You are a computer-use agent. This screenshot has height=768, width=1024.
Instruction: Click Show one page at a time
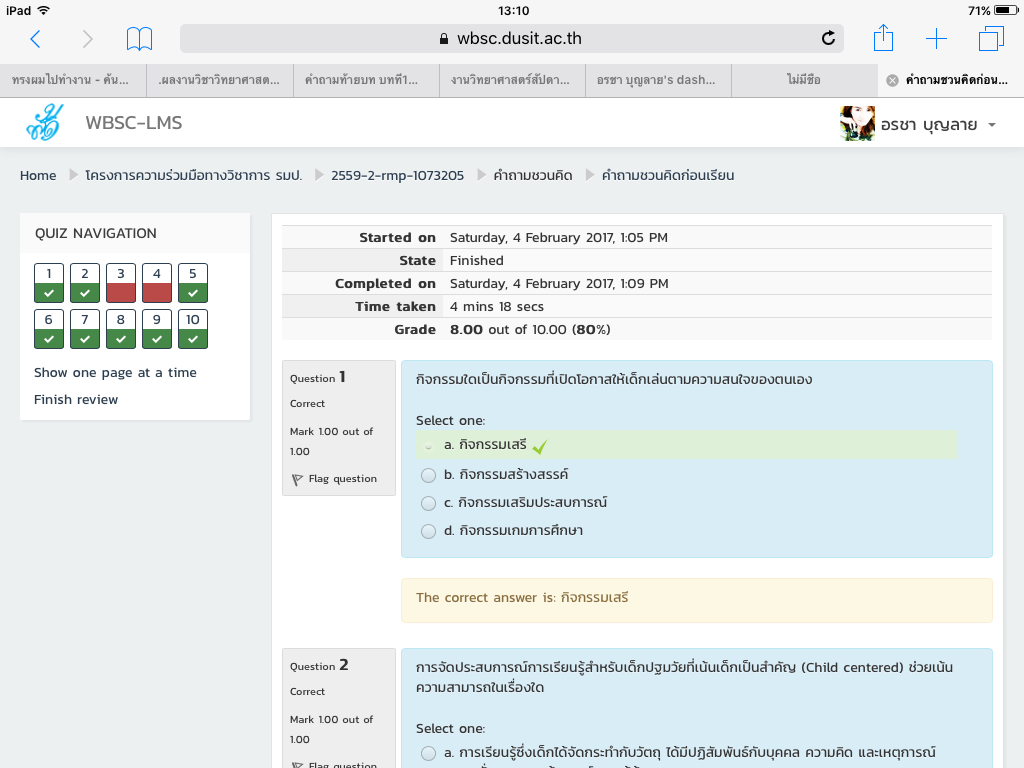(x=115, y=372)
